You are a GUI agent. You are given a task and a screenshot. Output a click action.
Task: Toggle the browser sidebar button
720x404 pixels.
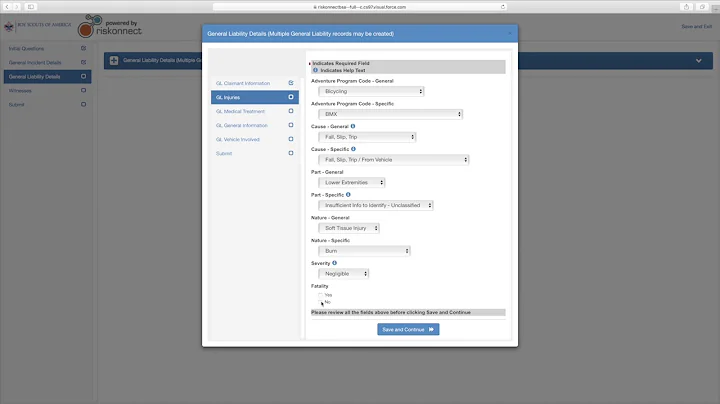[x=31, y=7]
